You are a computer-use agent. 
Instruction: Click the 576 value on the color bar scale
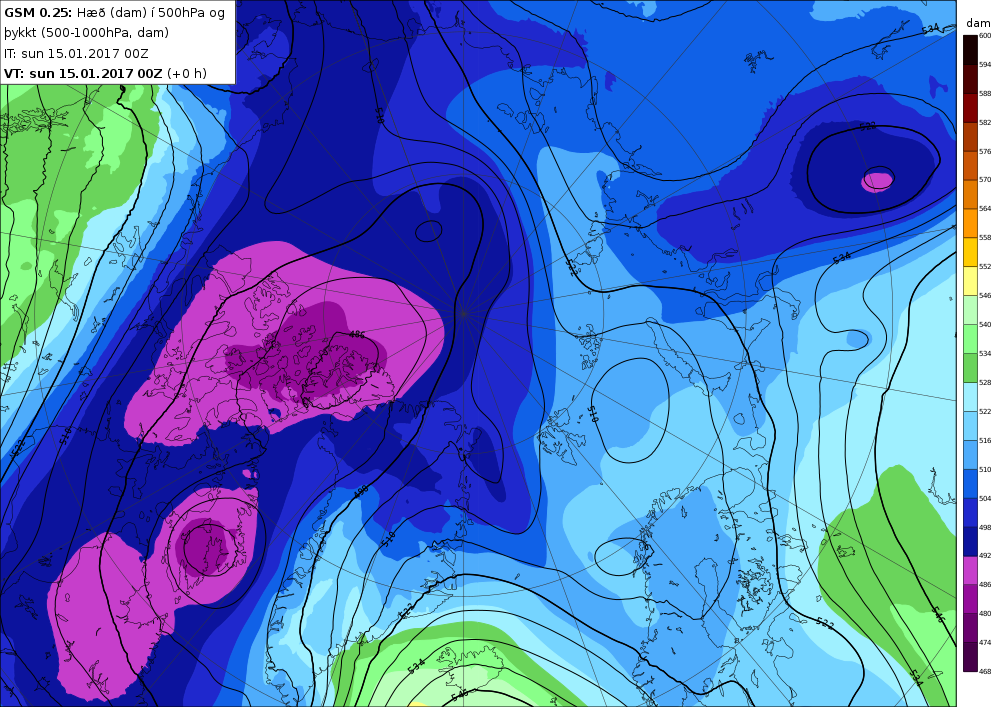985,152
